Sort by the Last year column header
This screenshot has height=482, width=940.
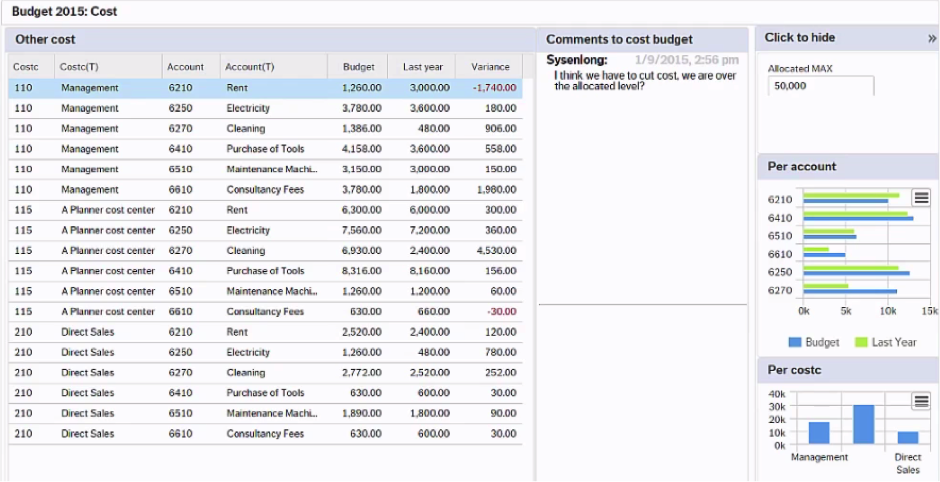421,67
